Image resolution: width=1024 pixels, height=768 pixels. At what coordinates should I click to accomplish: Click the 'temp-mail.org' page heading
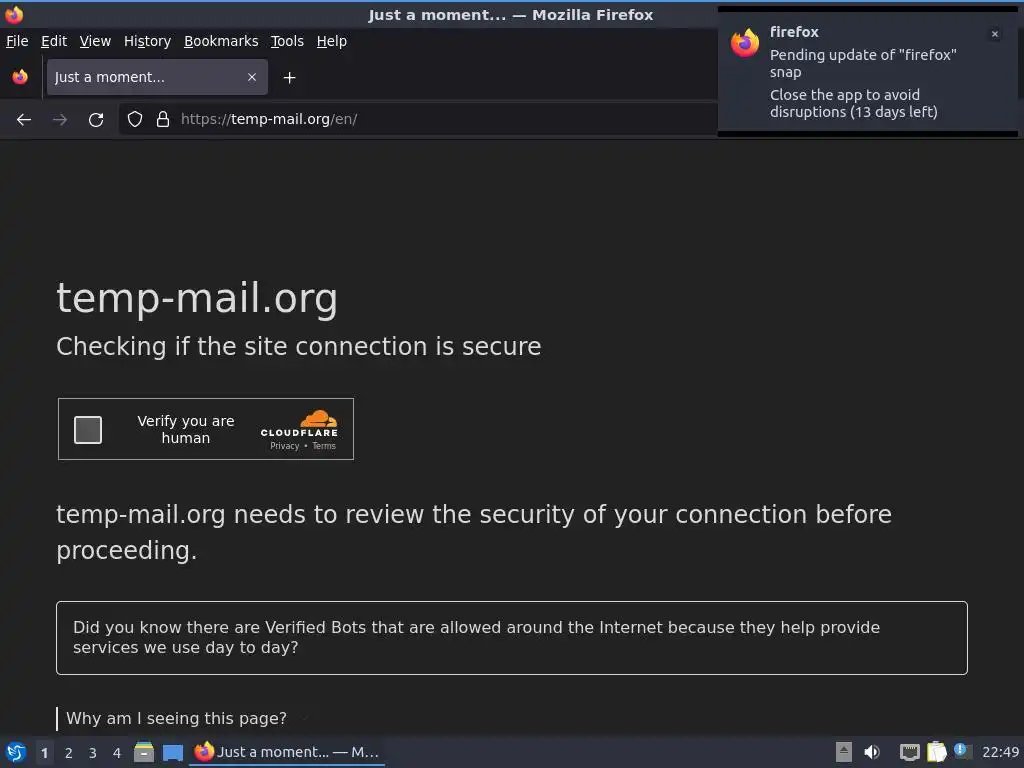pyautogui.click(x=197, y=299)
